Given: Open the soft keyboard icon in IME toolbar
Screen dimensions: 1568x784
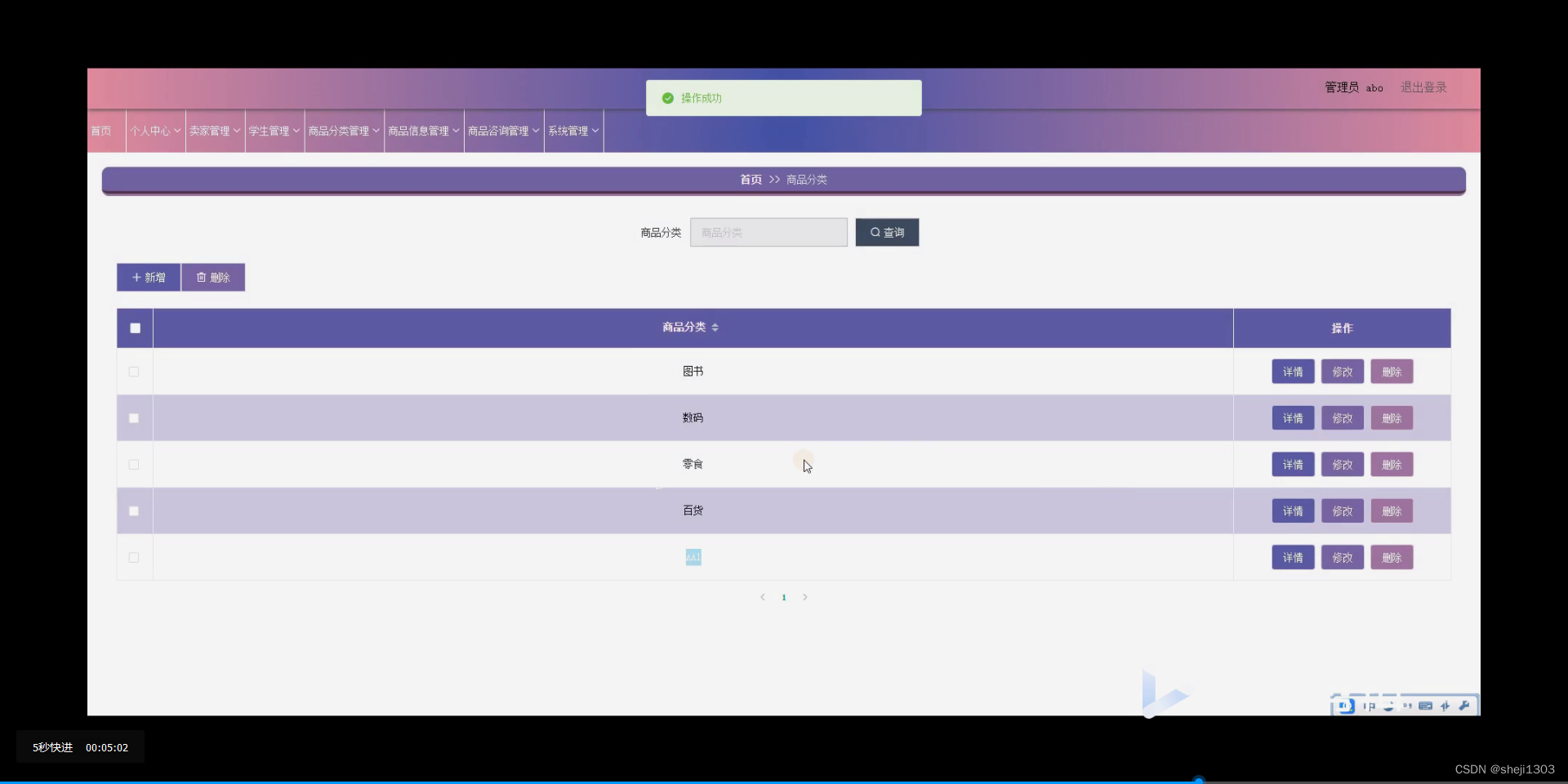Looking at the screenshot, I should pos(1426,706).
